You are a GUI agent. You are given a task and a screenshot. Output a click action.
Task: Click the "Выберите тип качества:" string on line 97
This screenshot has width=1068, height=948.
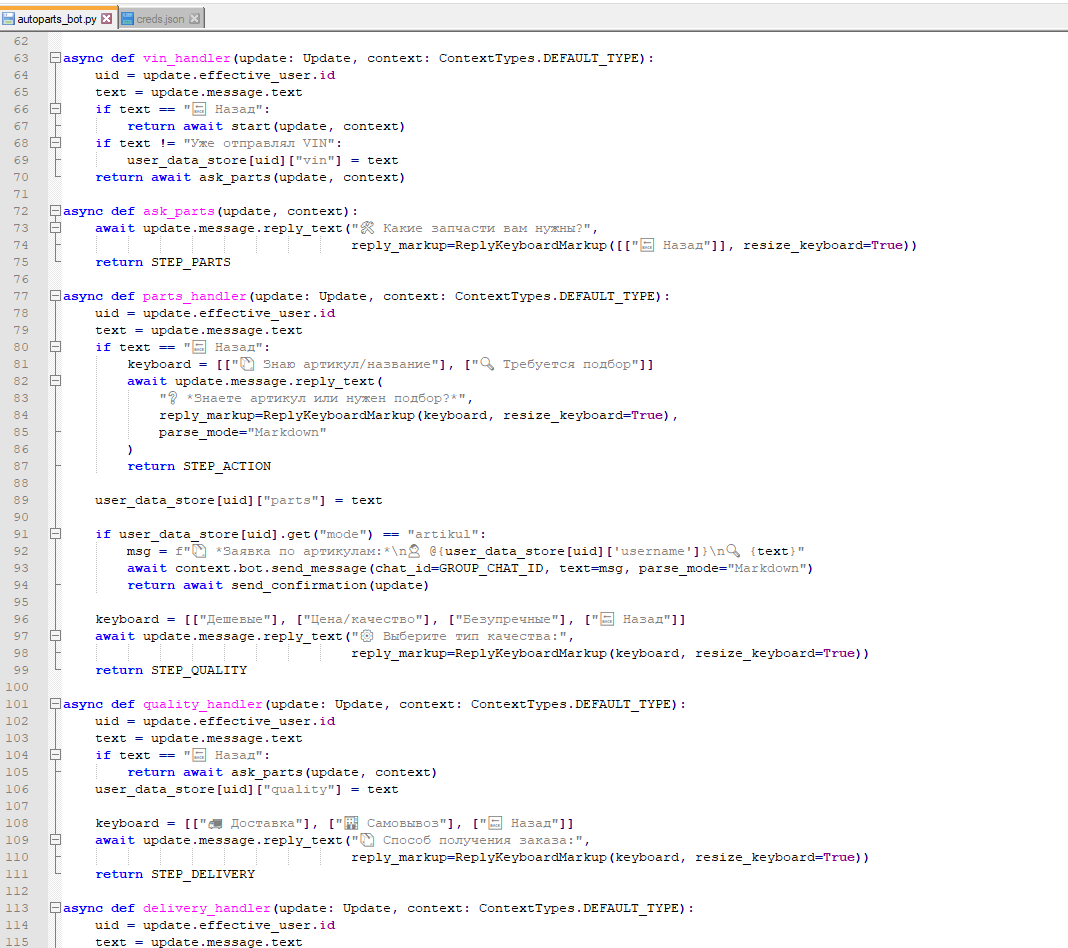[460, 636]
